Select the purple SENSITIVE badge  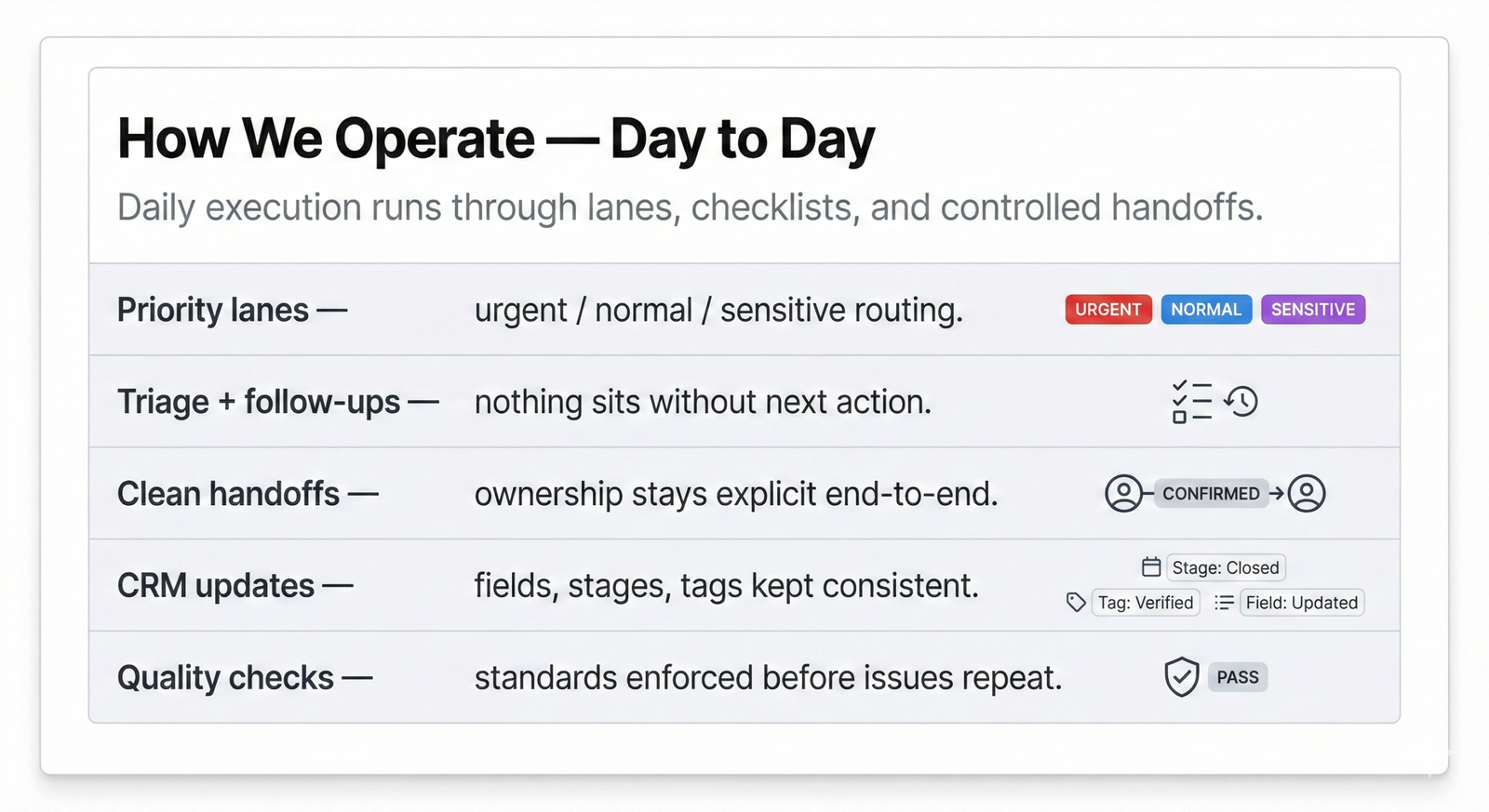[x=1312, y=310]
